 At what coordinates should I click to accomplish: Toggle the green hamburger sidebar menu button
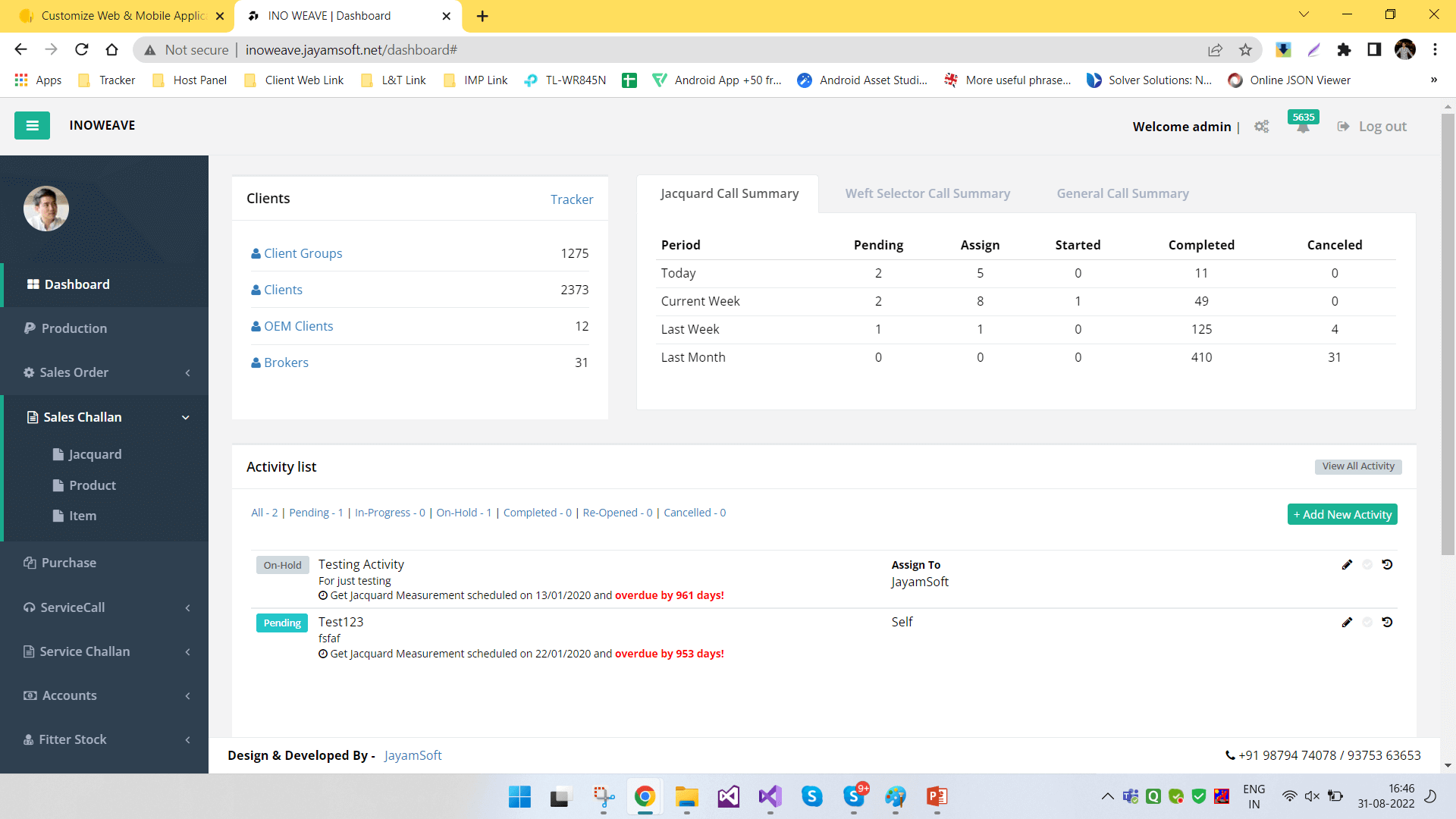tap(32, 126)
